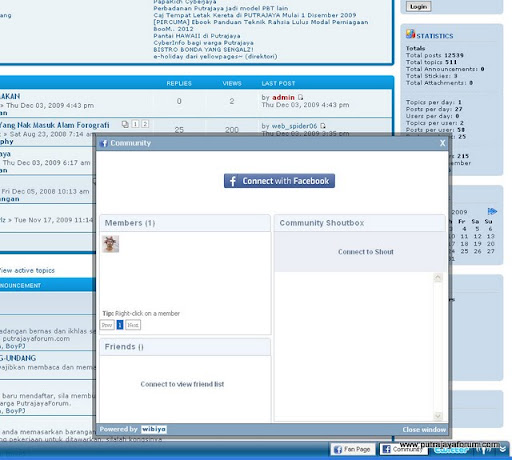Select members page 1
Viewport: 512px width, 460px height.
[120, 325]
